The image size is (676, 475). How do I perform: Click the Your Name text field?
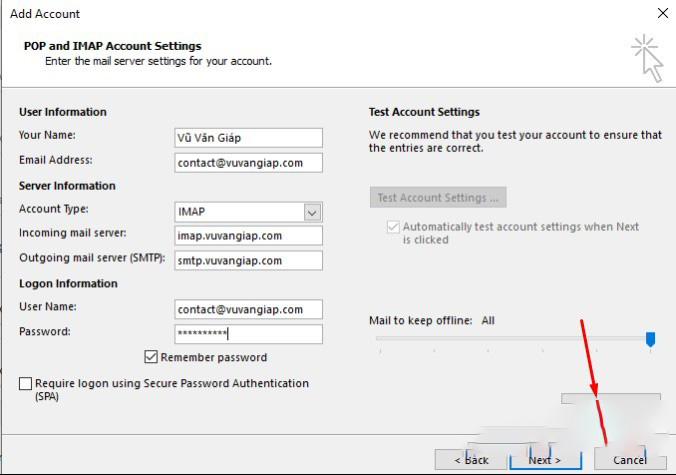[248, 137]
